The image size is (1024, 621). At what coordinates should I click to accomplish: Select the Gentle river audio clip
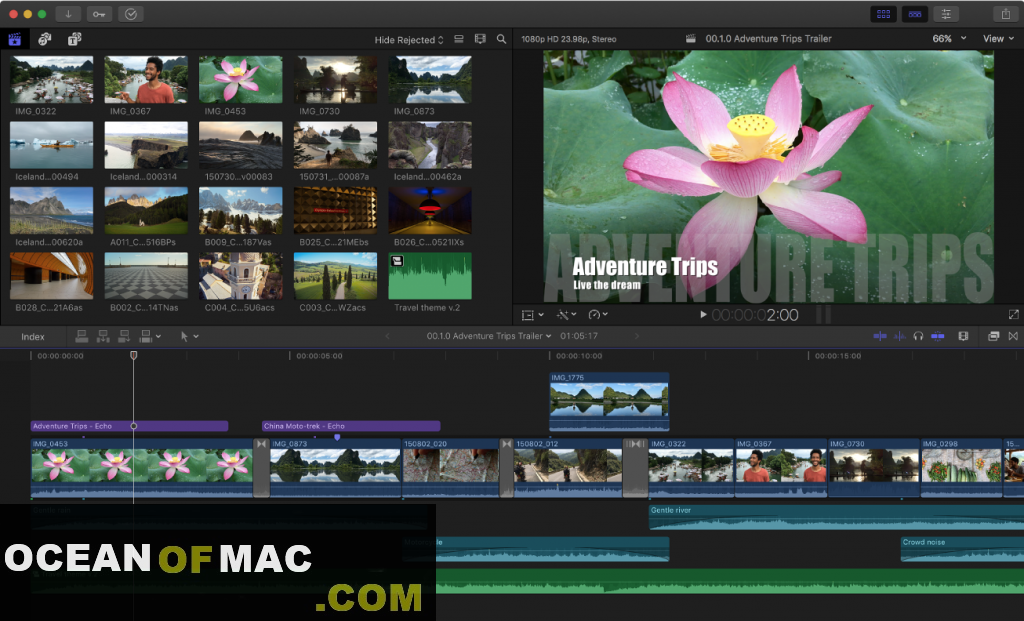coord(800,517)
